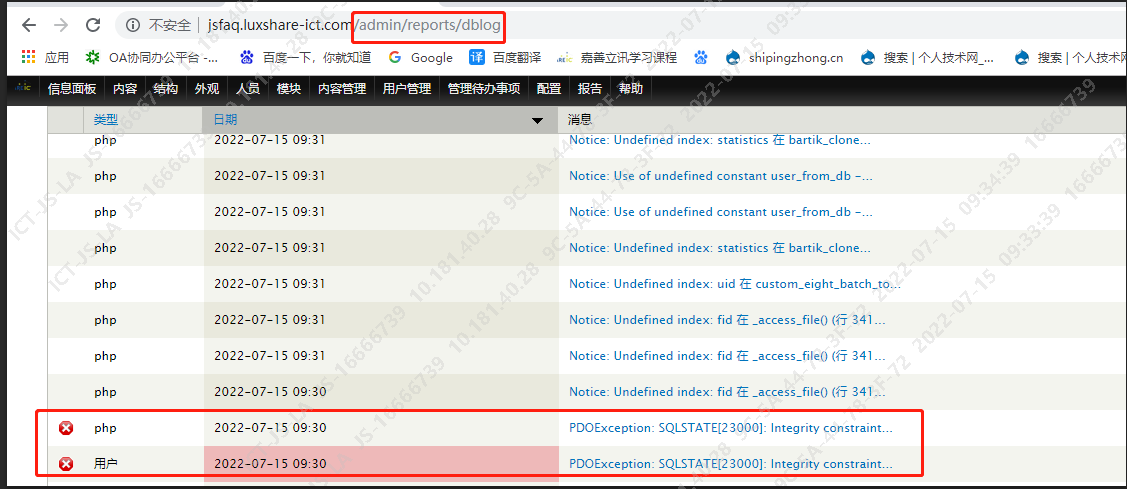Open the 模块 admin menu
This screenshot has width=1127, height=489.
(289, 89)
